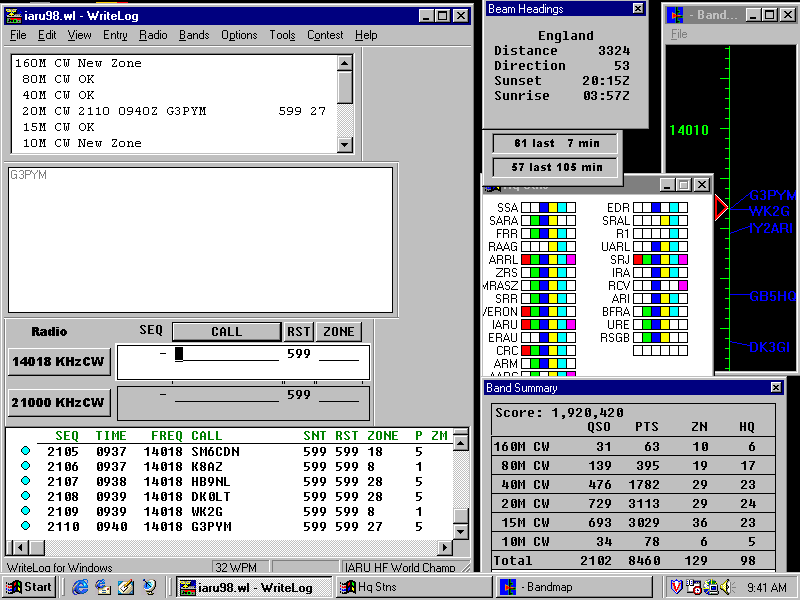Switch to the Hq Stns taskbar button

click(413, 587)
